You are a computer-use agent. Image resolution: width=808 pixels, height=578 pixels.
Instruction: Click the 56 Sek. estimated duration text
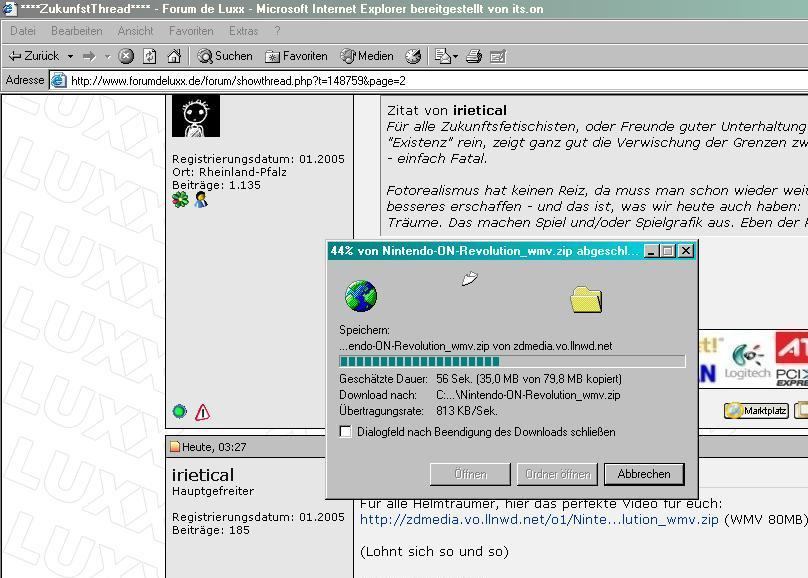[x=454, y=379]
